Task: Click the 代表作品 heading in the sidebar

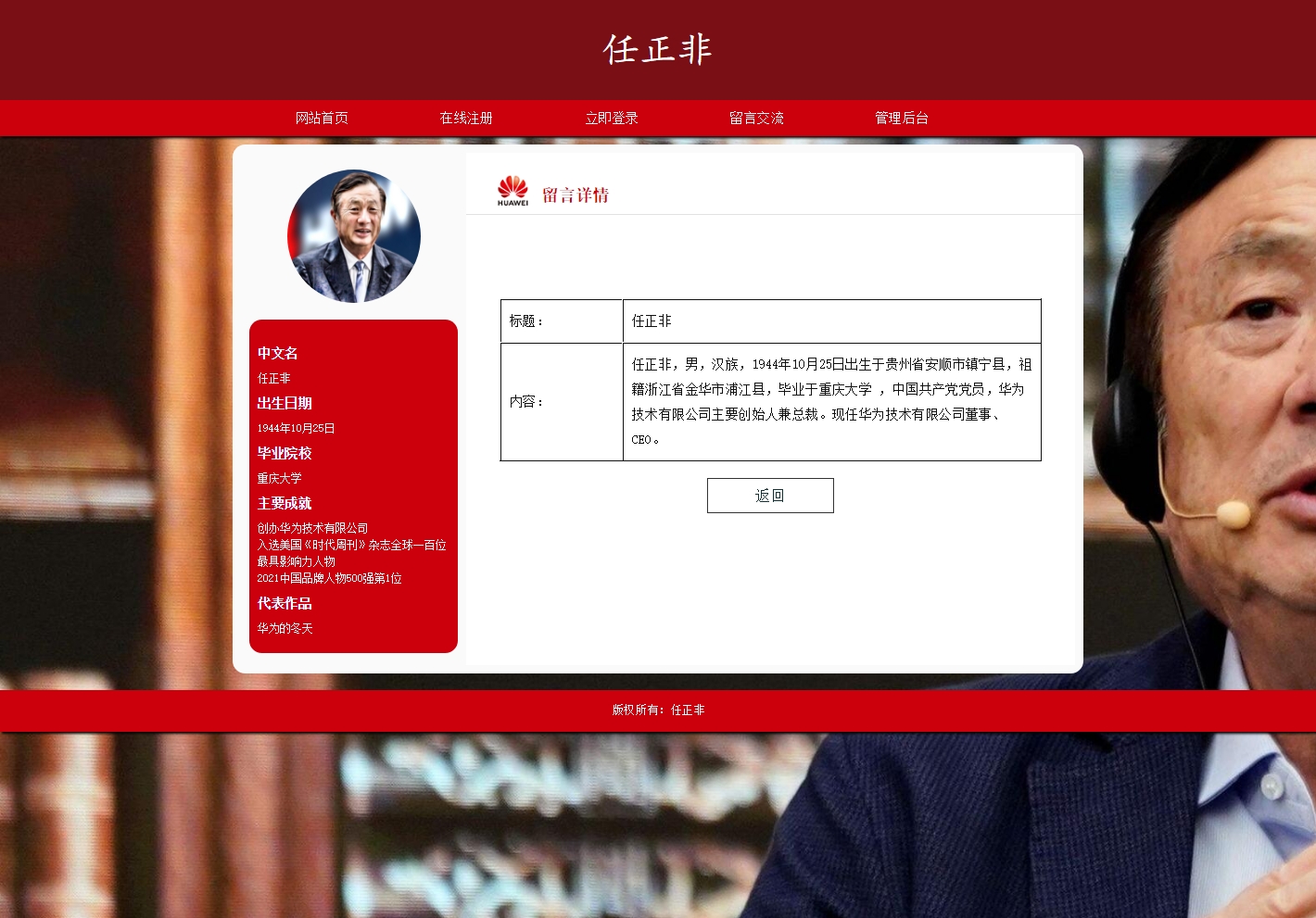Action: point(285,603)
